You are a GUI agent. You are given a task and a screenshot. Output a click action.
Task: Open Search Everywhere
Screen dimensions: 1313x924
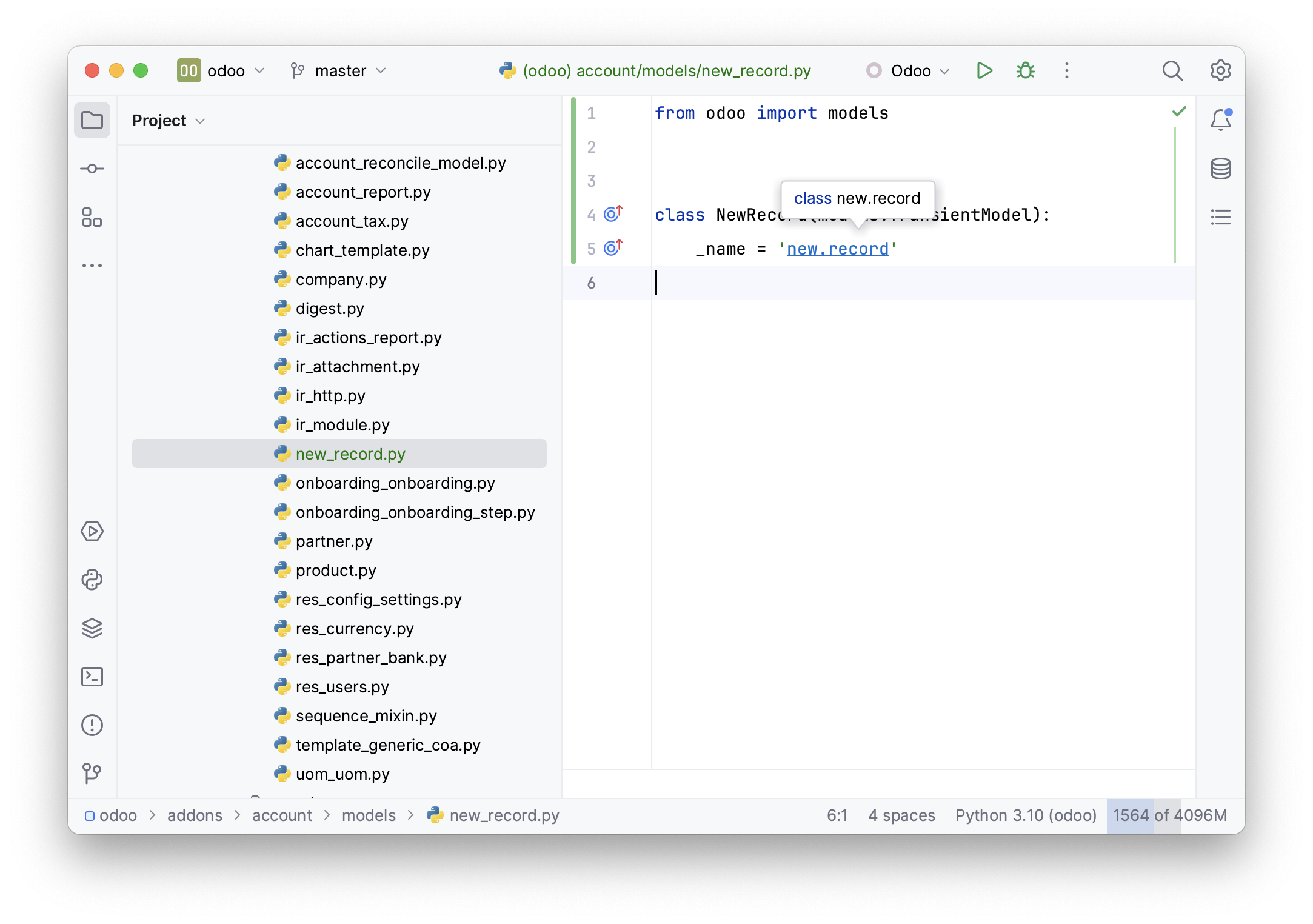[x=1172, y=70]
